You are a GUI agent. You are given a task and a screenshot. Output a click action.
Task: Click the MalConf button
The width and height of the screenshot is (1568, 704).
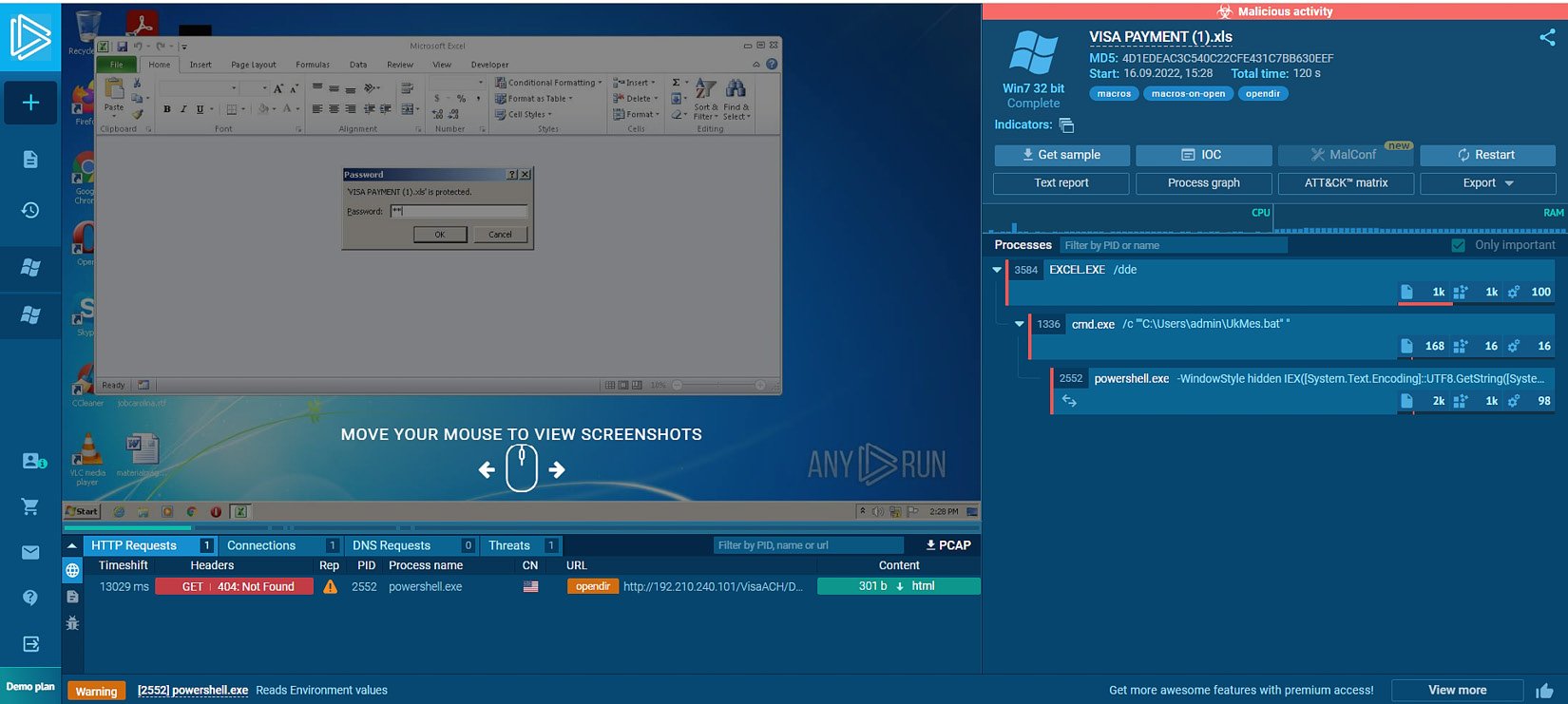(1346, 155)
